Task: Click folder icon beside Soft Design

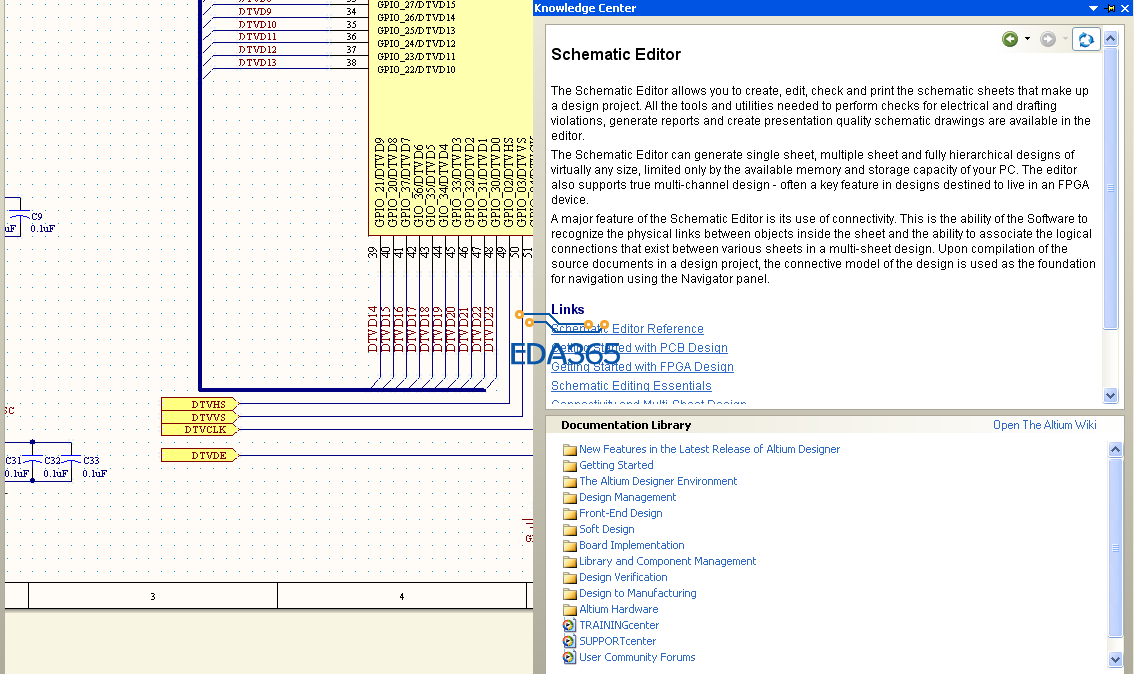Action: [x=569, y=529]
